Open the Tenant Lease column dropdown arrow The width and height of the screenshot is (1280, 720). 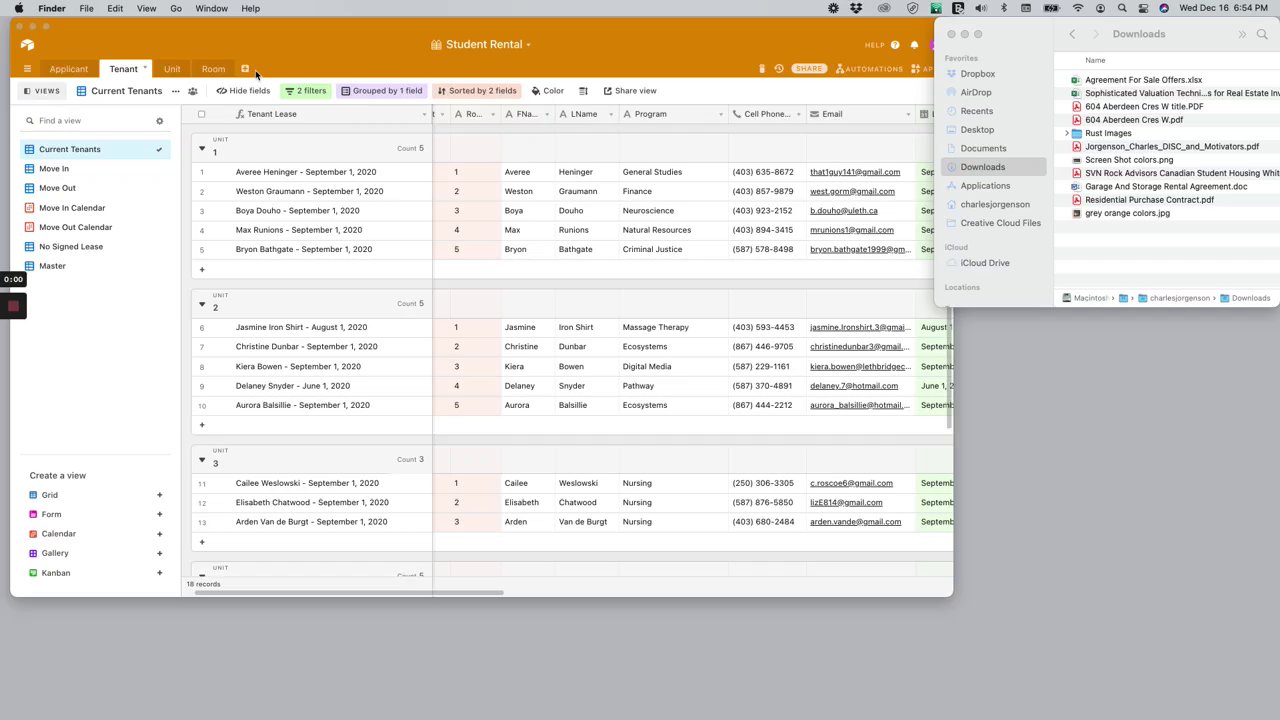(x=424, y=114)
